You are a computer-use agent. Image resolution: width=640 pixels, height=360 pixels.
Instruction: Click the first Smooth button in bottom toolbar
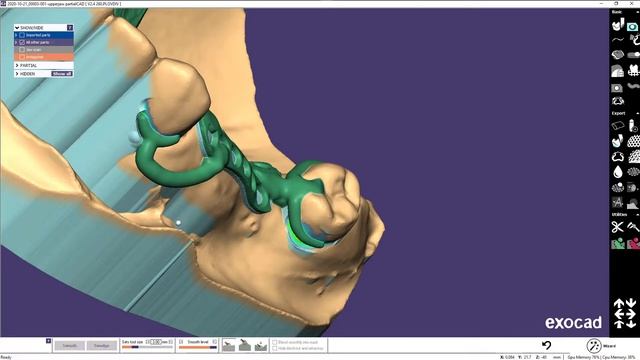(70, 346)
